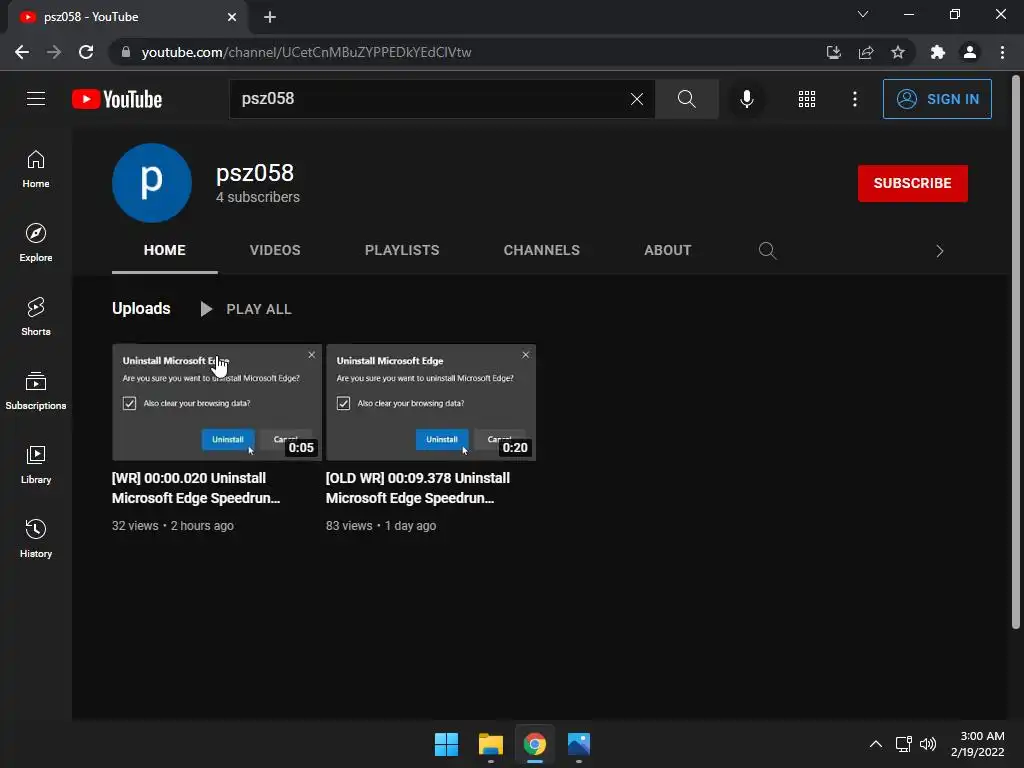Open the [WR] 00:00.020 video title
Image resolution: width=1024 pixels, height=768 pixels.
[196, 488]
